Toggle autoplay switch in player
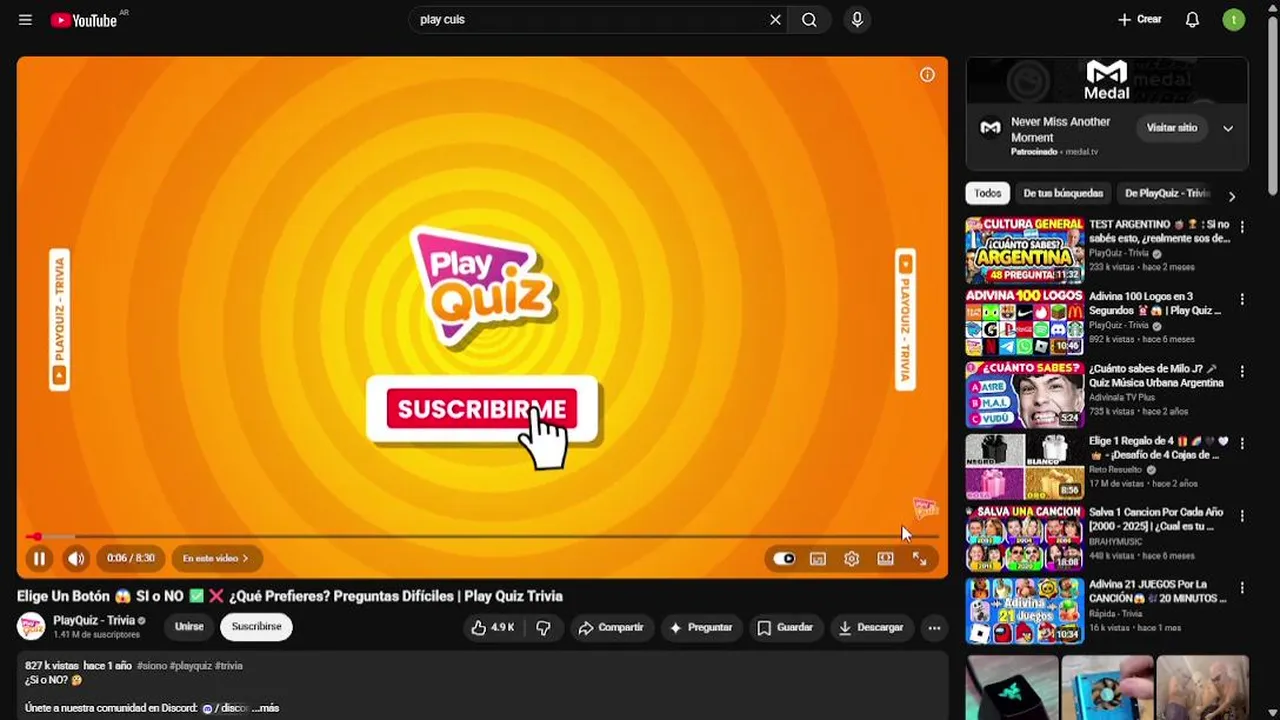Viewport: 1280px width, 720px height. tap(784, 559)
